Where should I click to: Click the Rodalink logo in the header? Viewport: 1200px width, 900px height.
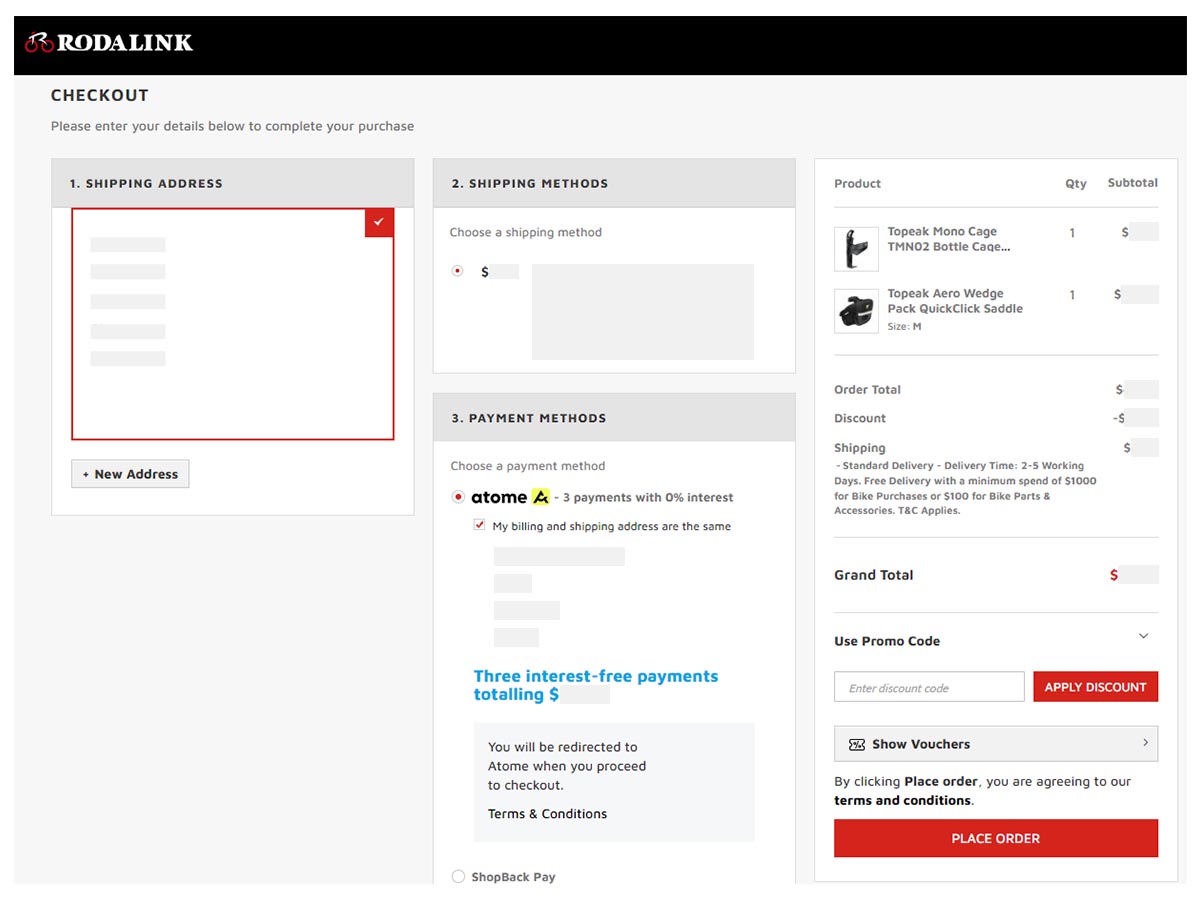coord(109,43)
